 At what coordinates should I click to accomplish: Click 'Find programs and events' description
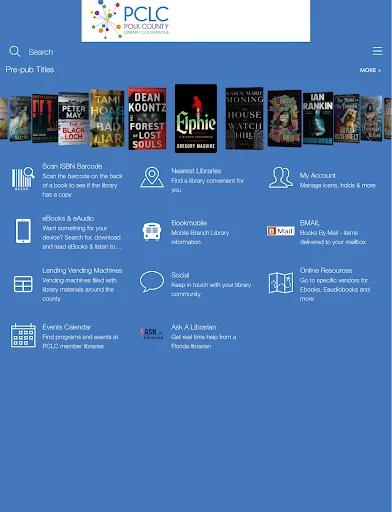pyautogui.click(x=80, y=342)
